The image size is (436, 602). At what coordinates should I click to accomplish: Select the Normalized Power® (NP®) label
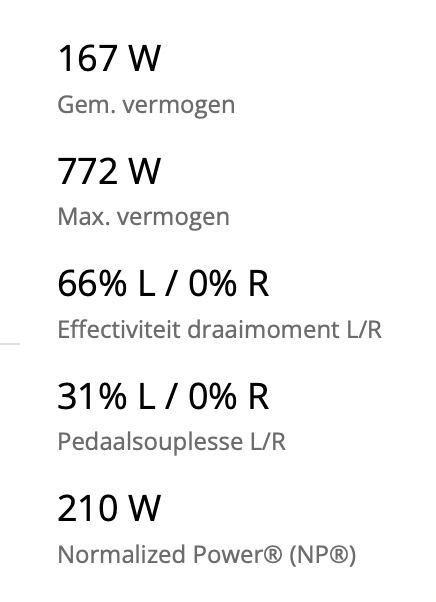207,555
